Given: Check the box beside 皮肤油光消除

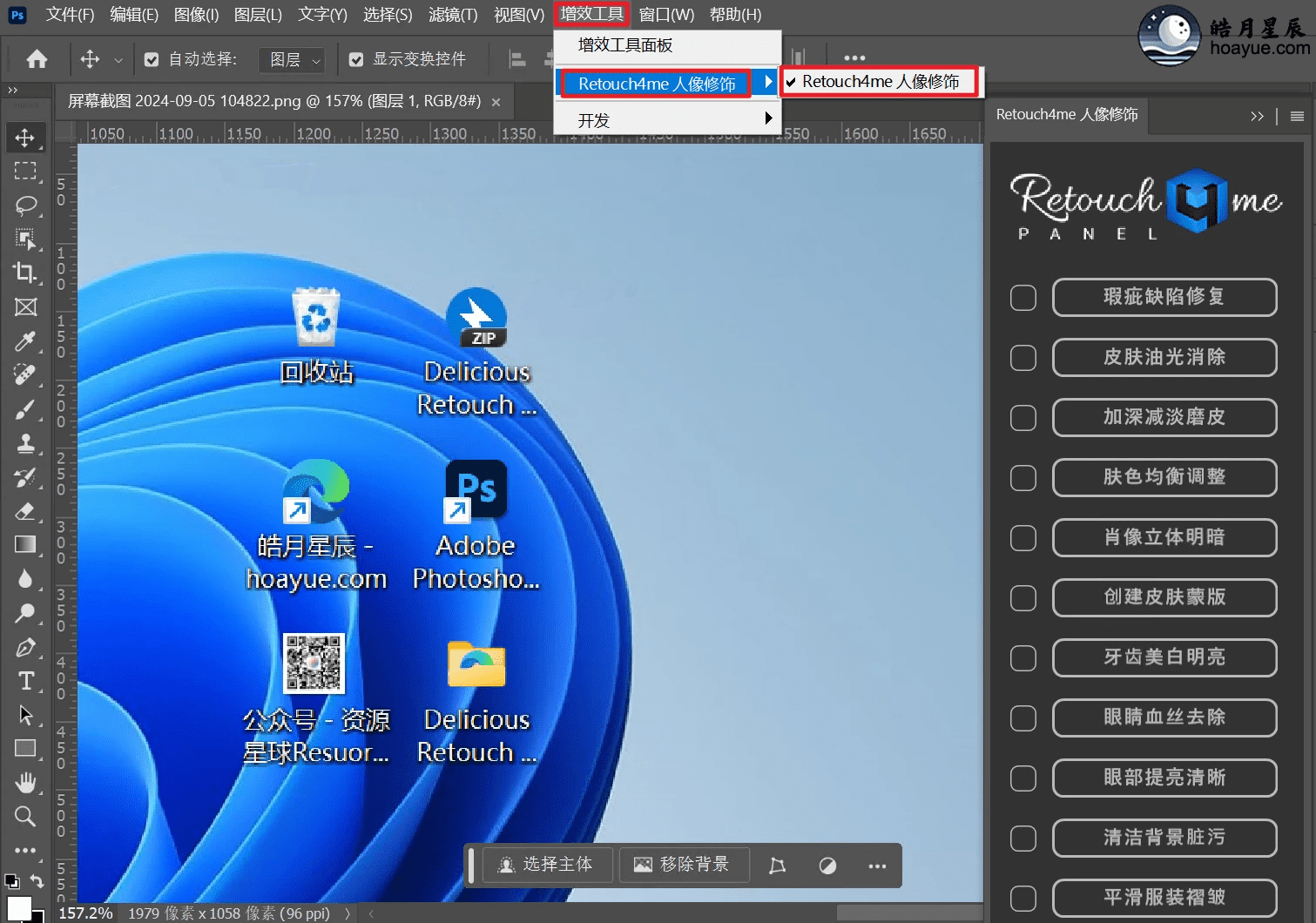Looking at the screenshot, I should (1023, 358).
